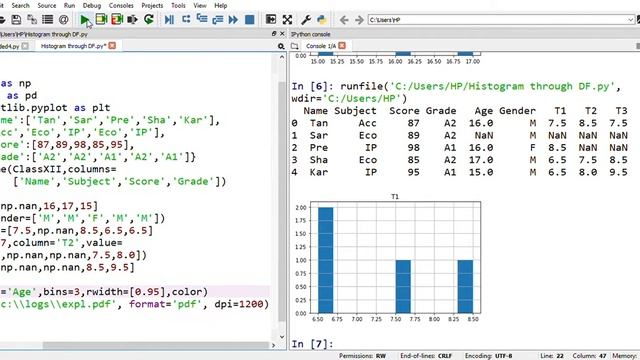Viewport: 640px width, 360px height.
Task: Close the untitled4.py tab
Action: [x=25, y=46]
